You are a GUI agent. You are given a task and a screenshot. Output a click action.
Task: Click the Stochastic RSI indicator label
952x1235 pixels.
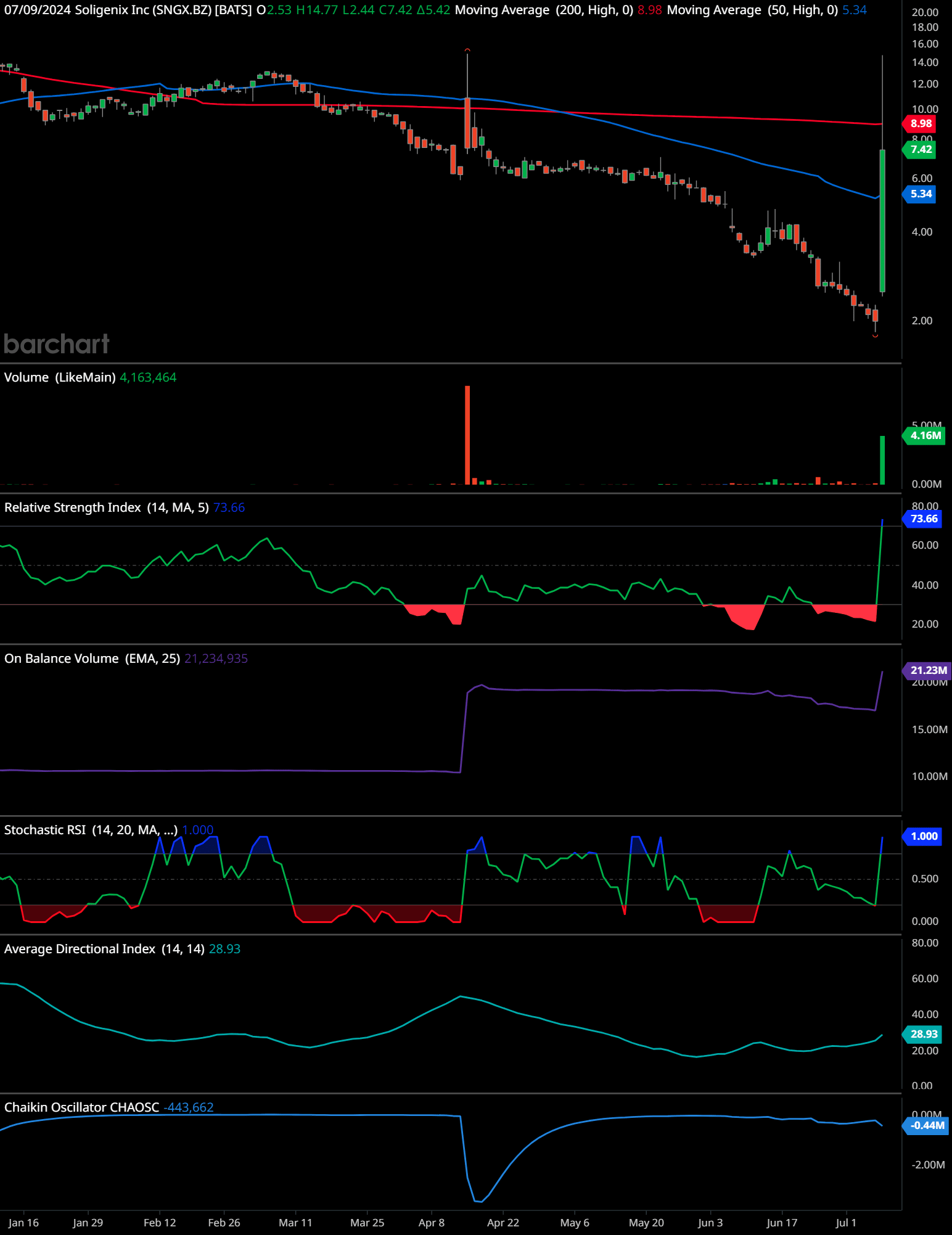91,830
